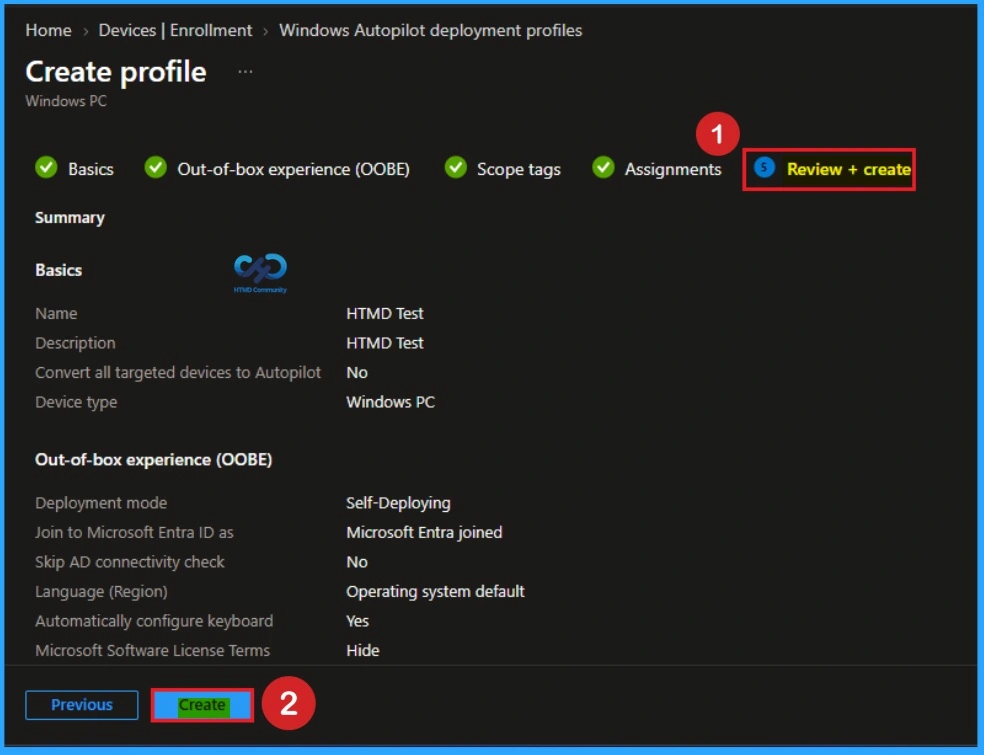Navigate to Devices | Enrollment breadcrumb

click(x=175, y=30)
